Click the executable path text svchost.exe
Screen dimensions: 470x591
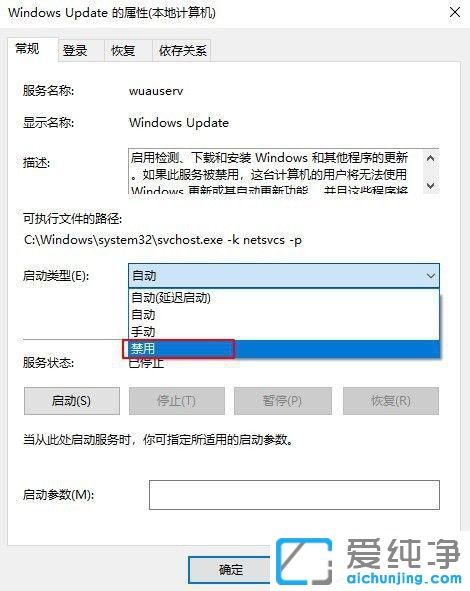point(190,240)
